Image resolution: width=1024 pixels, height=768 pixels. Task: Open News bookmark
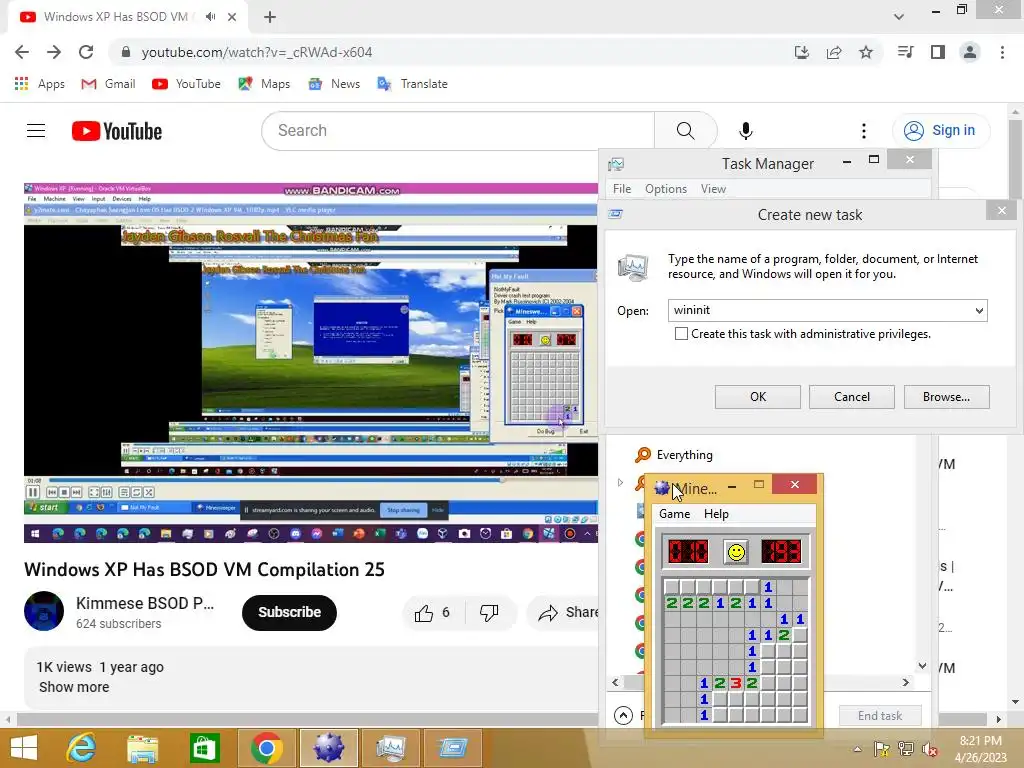point(334,84)
